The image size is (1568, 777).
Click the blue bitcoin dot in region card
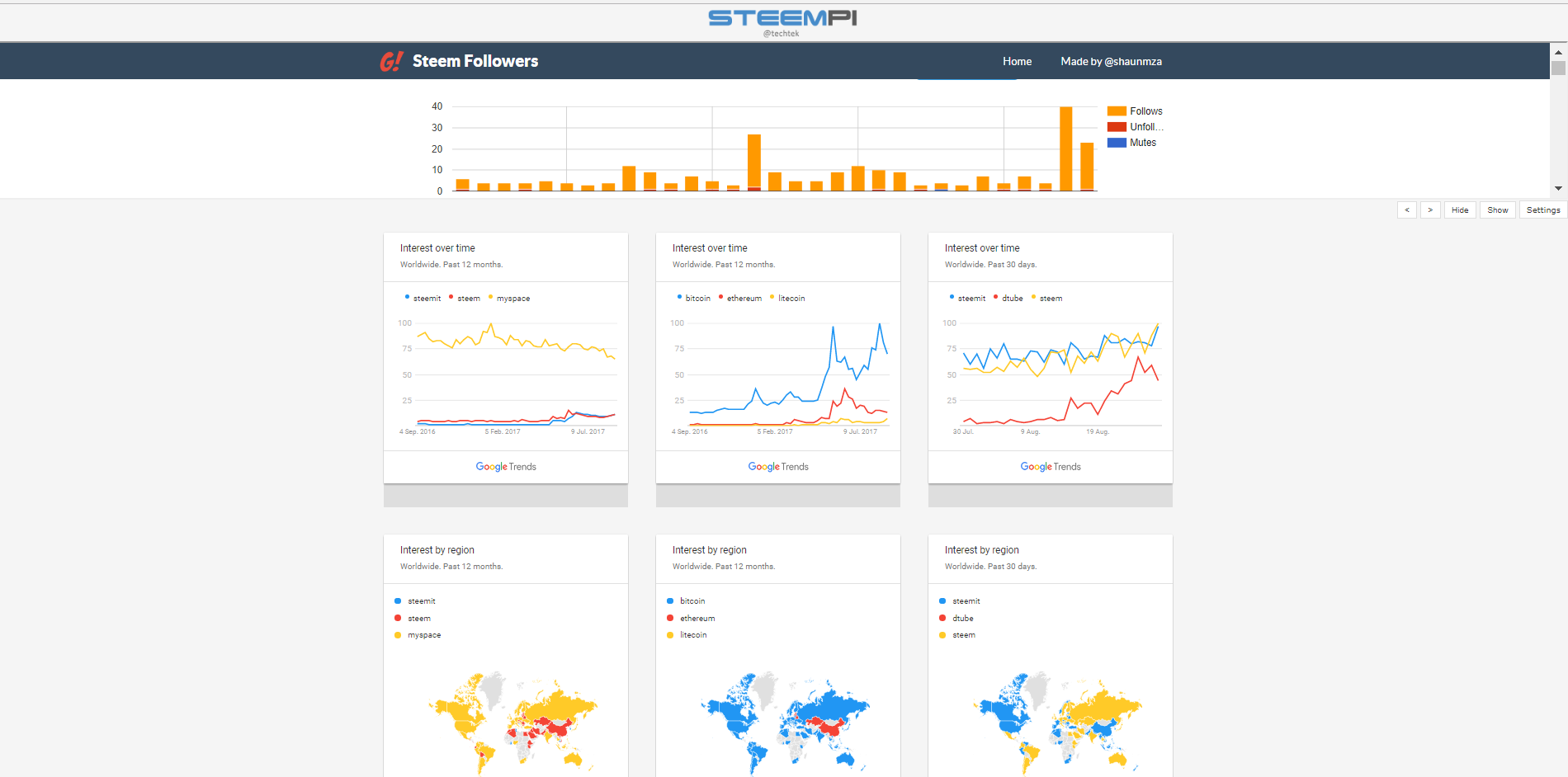[x=670, y=601]
